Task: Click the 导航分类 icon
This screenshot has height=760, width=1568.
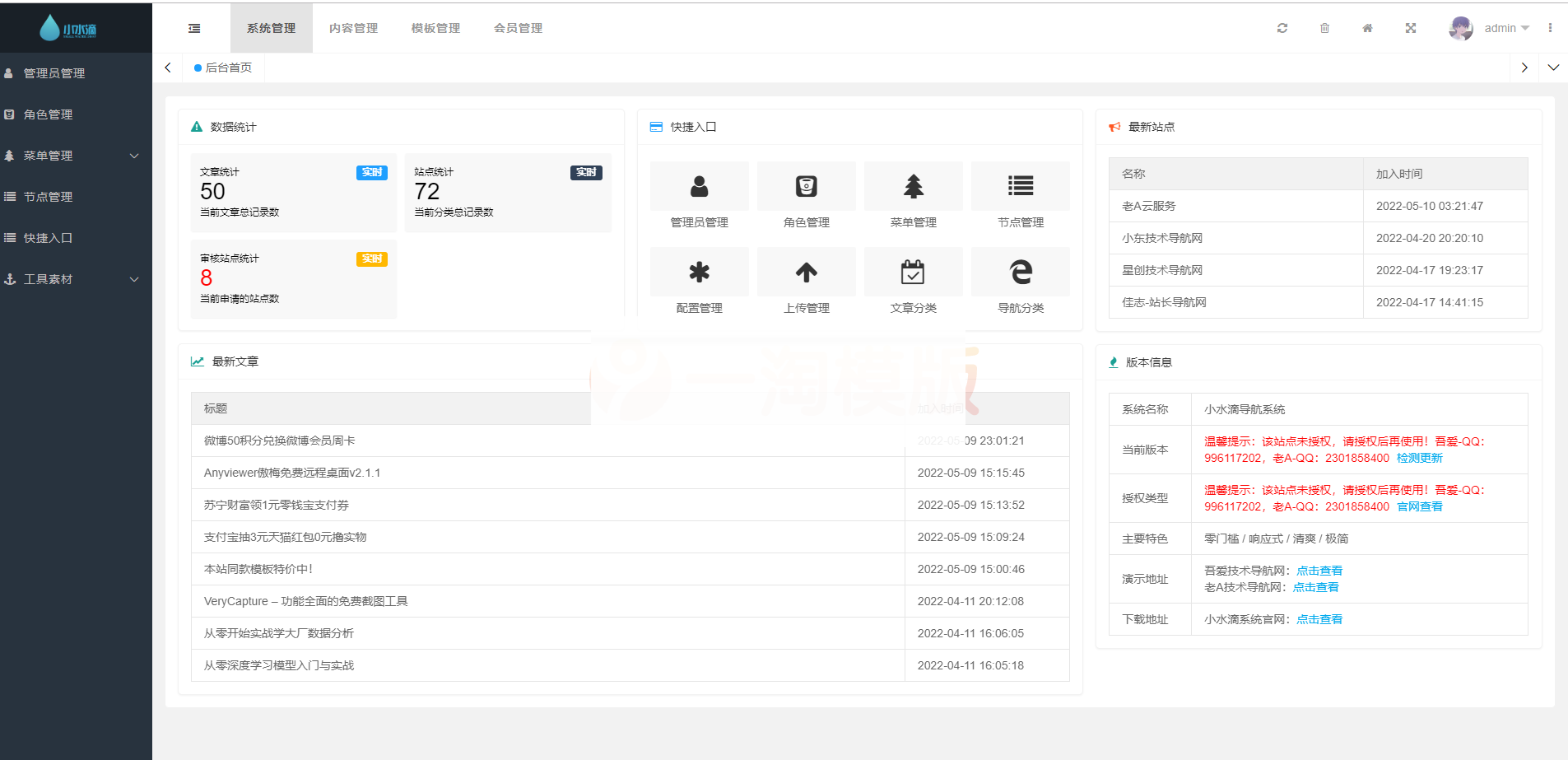Action: point(1020,272)
